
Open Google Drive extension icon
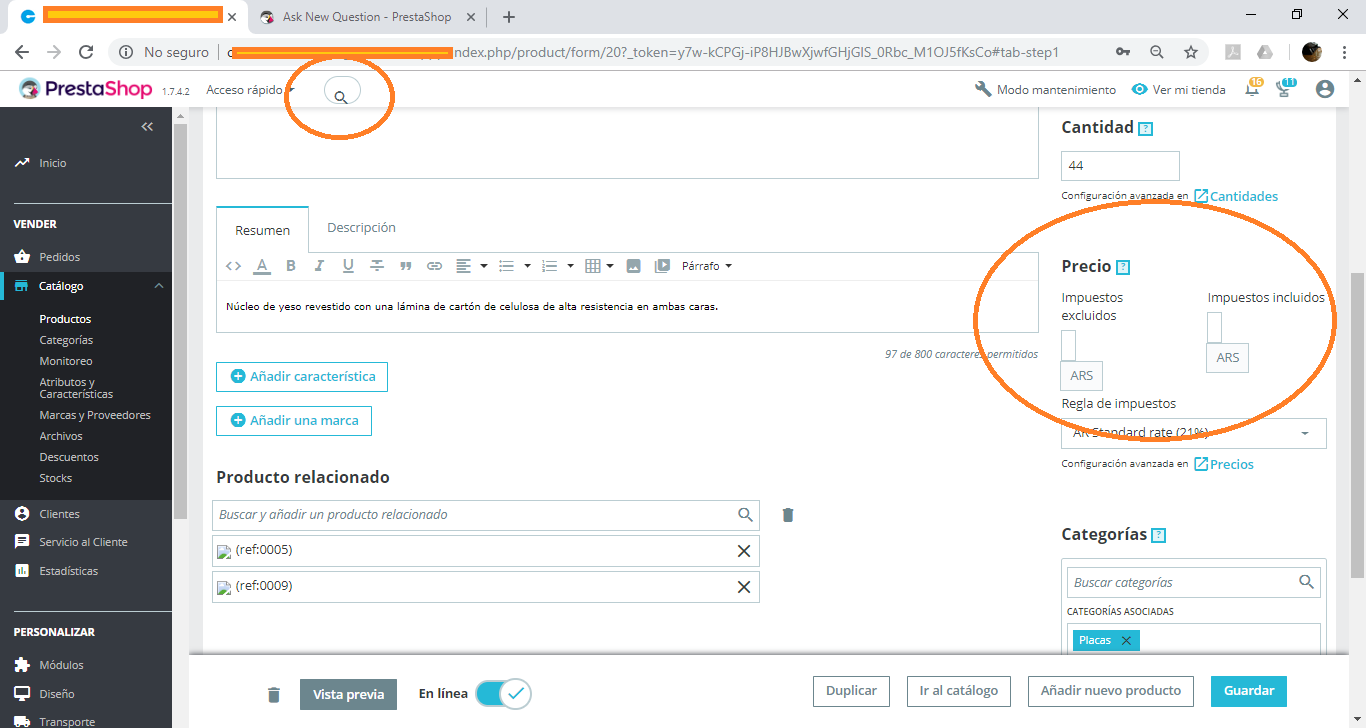[x=1265, y=52]
